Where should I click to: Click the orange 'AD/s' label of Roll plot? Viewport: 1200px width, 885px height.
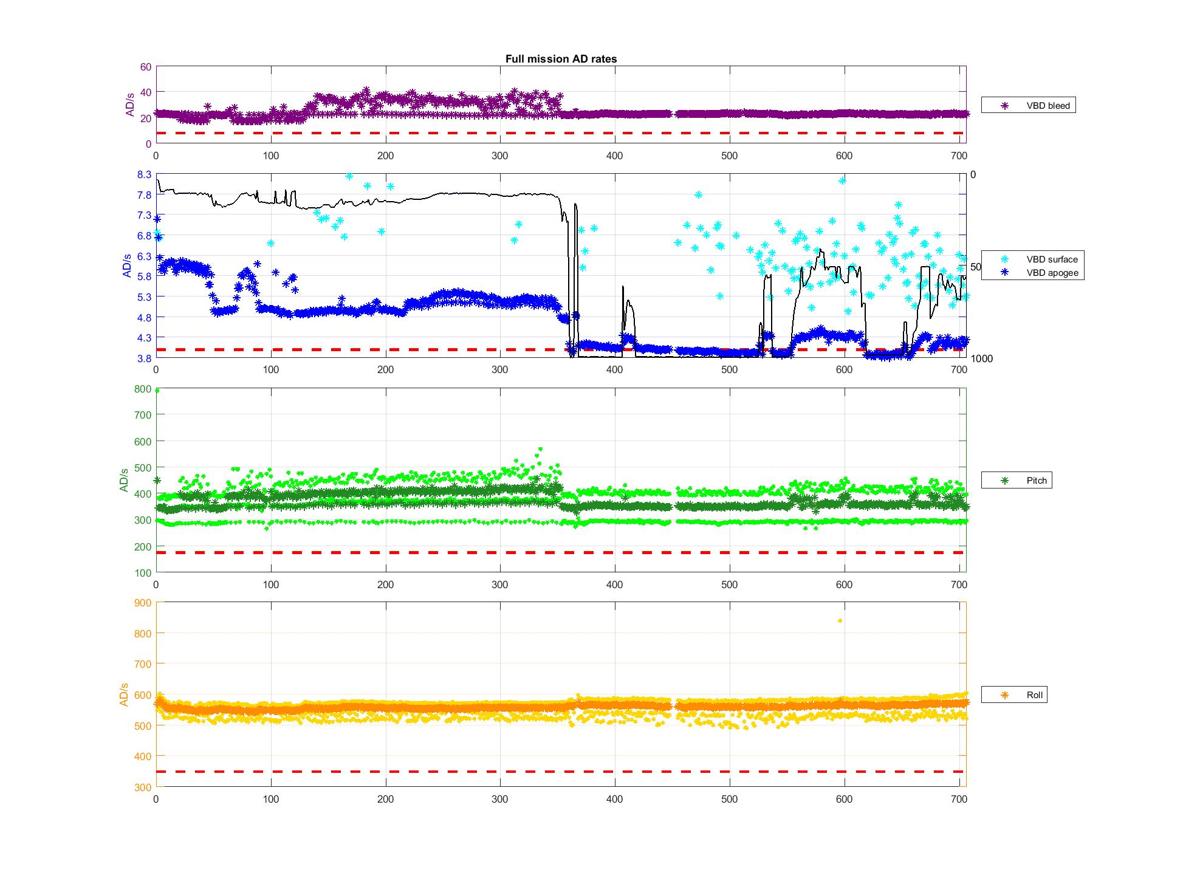click(x=126, y=693)
